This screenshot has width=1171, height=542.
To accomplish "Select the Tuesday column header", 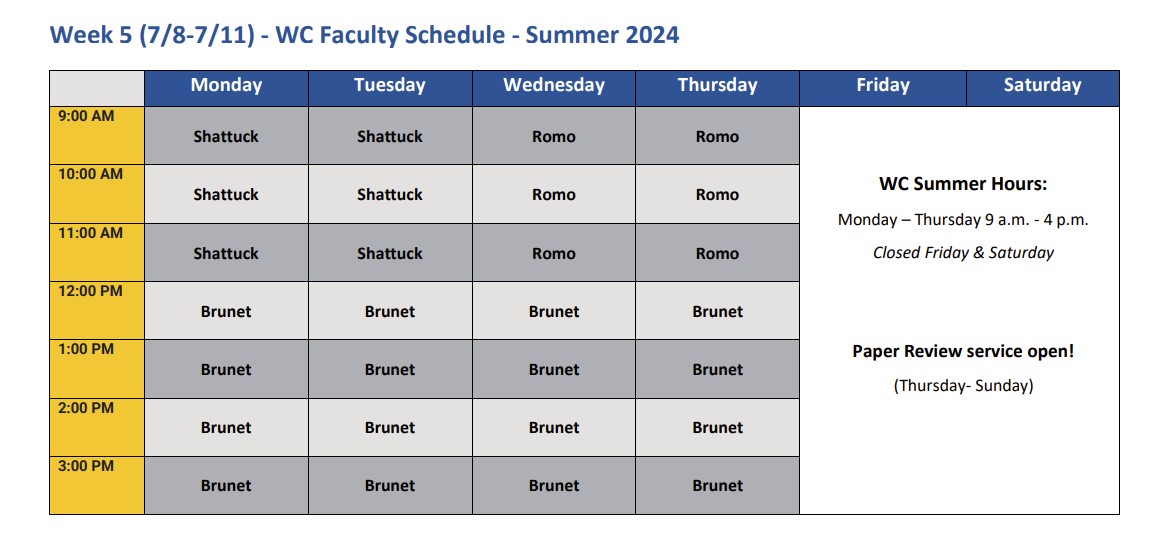I will [390, 86].
